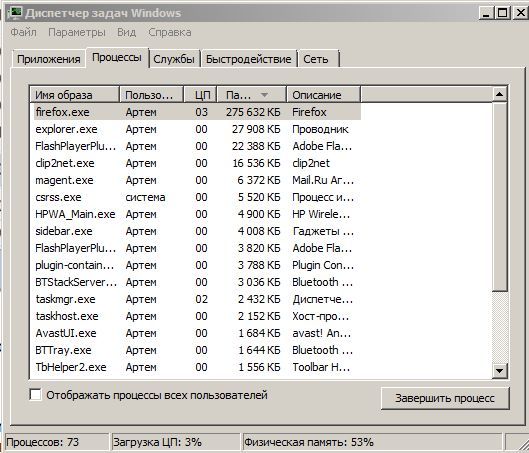Open the Файл menu
This screenshot has height=453, width=529.
pos(24,32)
